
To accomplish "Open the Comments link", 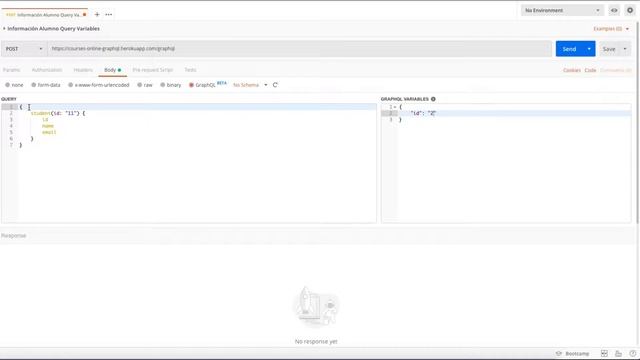I will click(616, 70).
